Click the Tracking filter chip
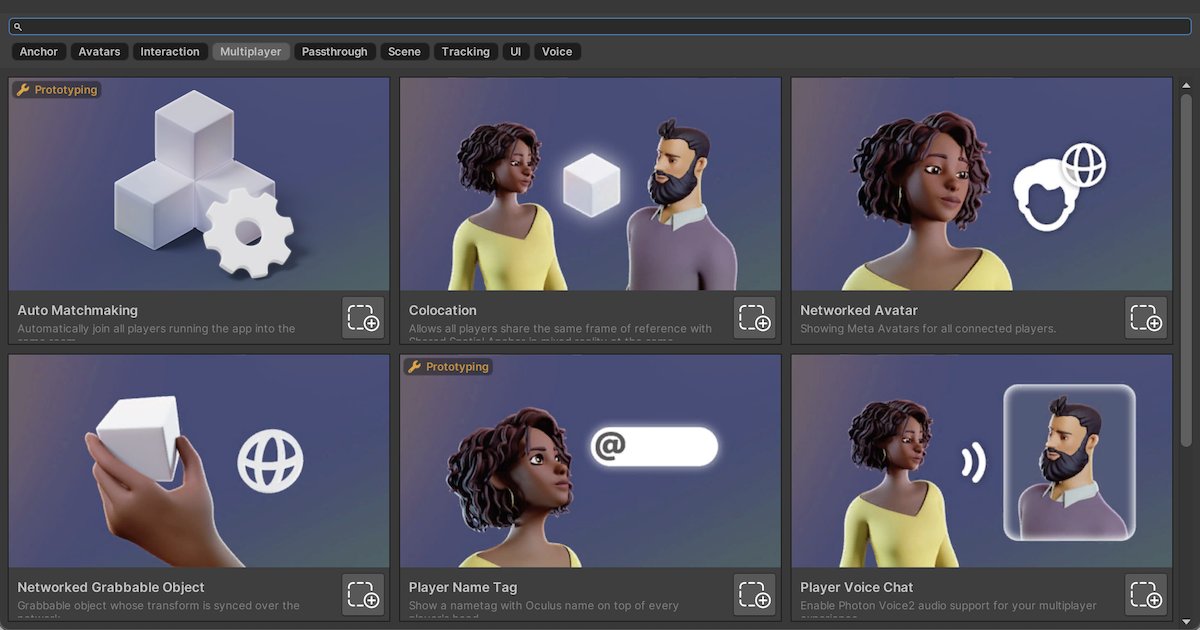Viewport: 1200px width, 630px height. pos(466,51)
